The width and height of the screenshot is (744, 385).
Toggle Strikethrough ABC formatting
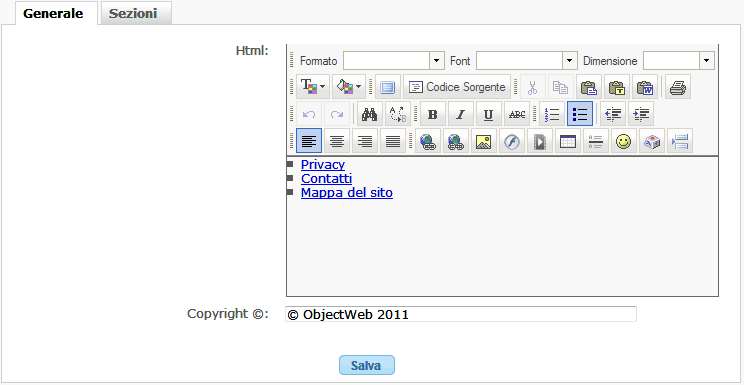[516, 114]
